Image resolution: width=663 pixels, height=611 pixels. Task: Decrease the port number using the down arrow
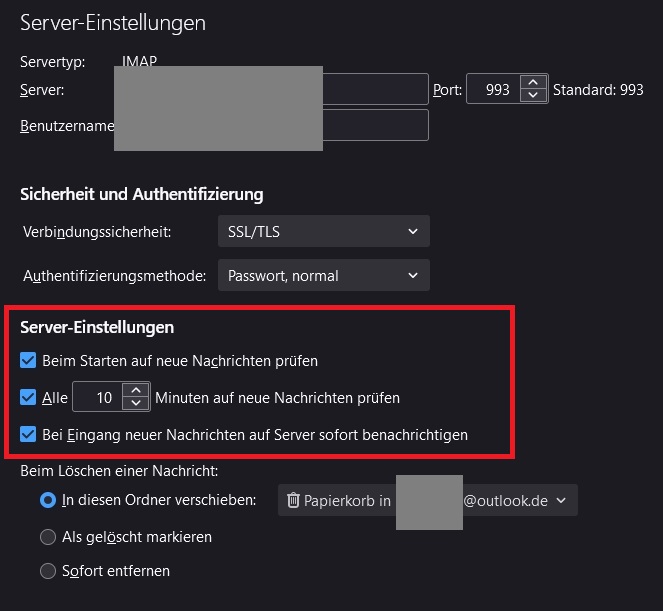pos(534,96)
